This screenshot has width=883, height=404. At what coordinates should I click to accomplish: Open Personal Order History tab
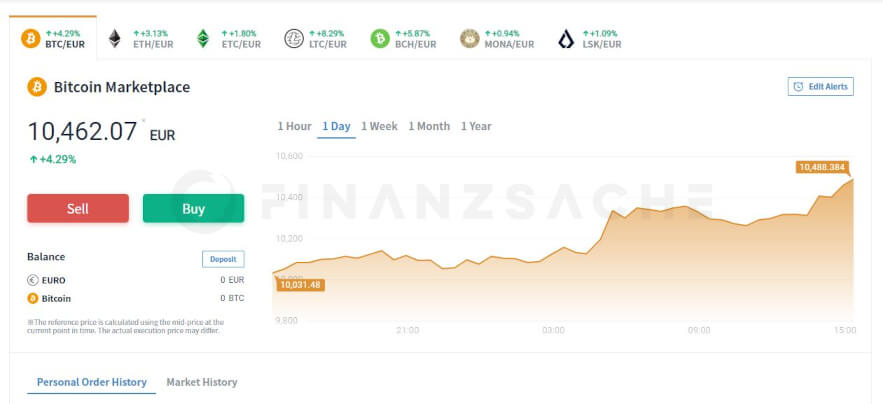92,382
